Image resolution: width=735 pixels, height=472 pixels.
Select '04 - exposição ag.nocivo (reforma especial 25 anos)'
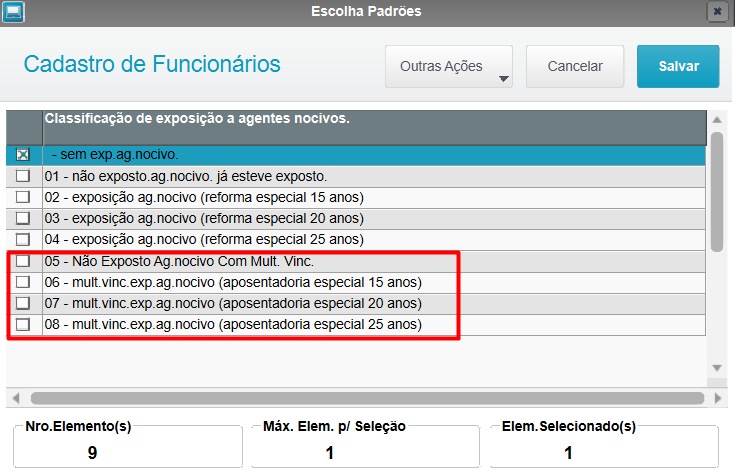click(204, 240)
